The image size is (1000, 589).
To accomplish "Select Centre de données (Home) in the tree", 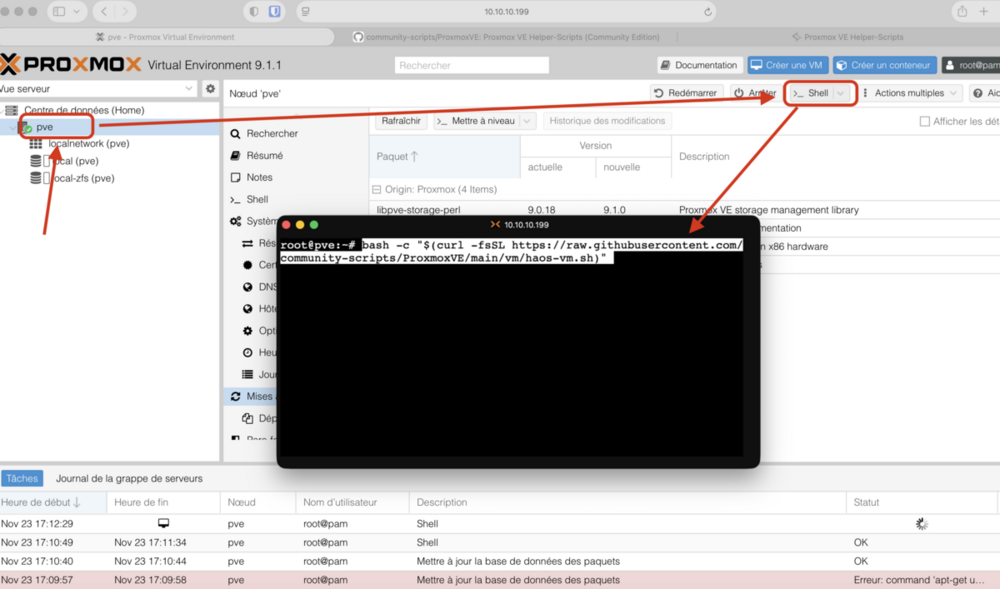I will point(84,110).
